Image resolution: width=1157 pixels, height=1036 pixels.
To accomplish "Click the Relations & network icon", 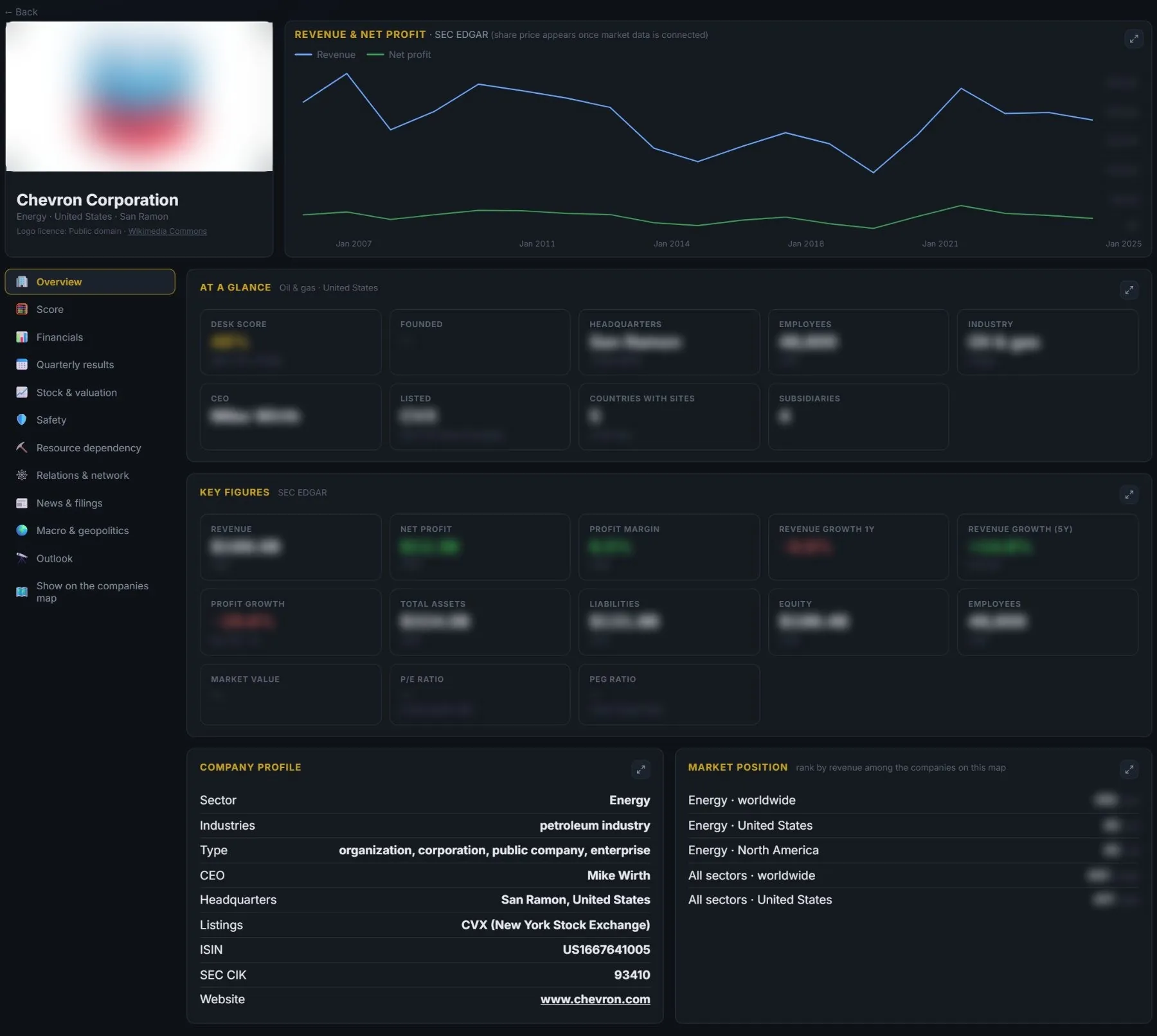I will tap(22, 475).
